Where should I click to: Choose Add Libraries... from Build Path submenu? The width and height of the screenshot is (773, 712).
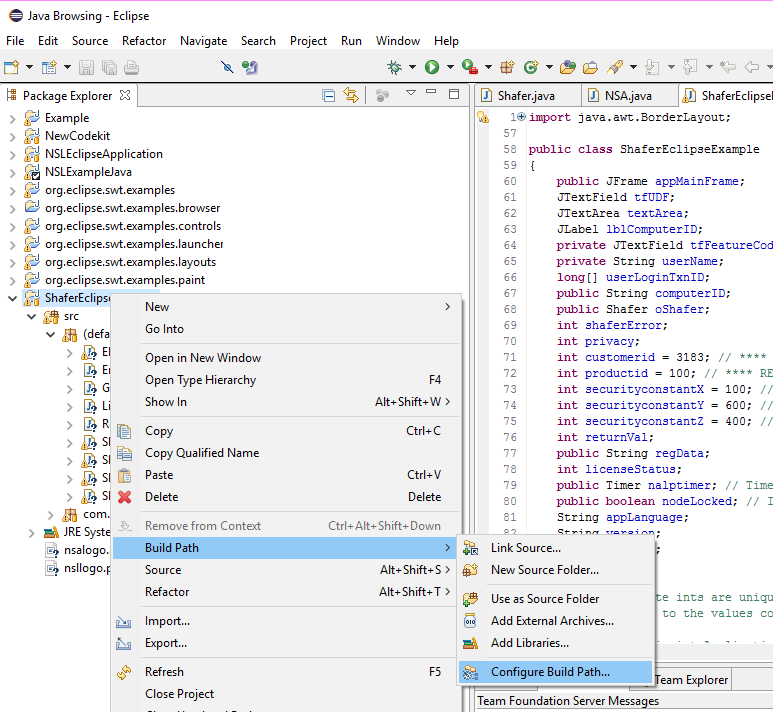coord(529,643)
